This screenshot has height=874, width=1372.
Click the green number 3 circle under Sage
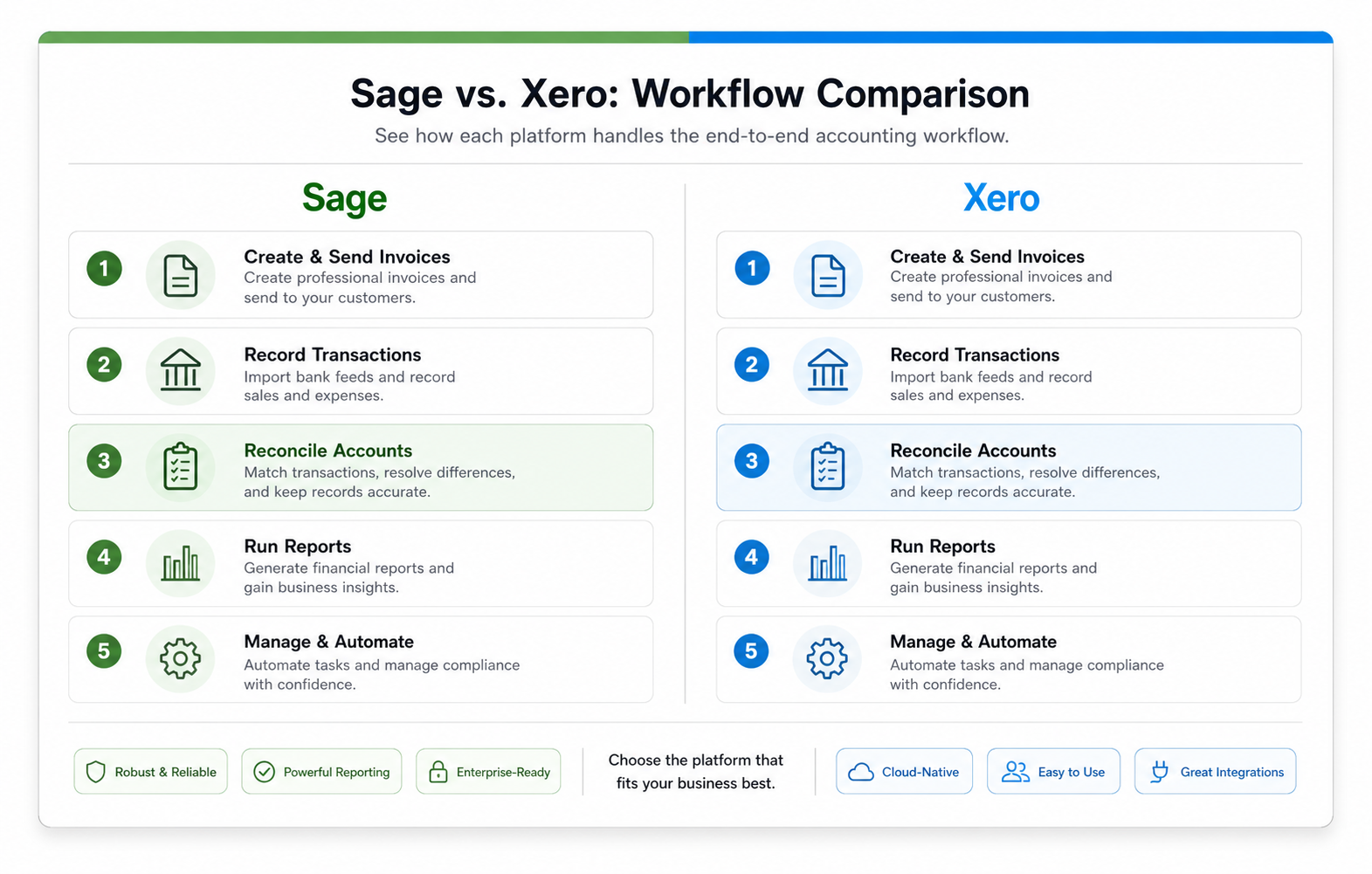click(x=104, y=460)
